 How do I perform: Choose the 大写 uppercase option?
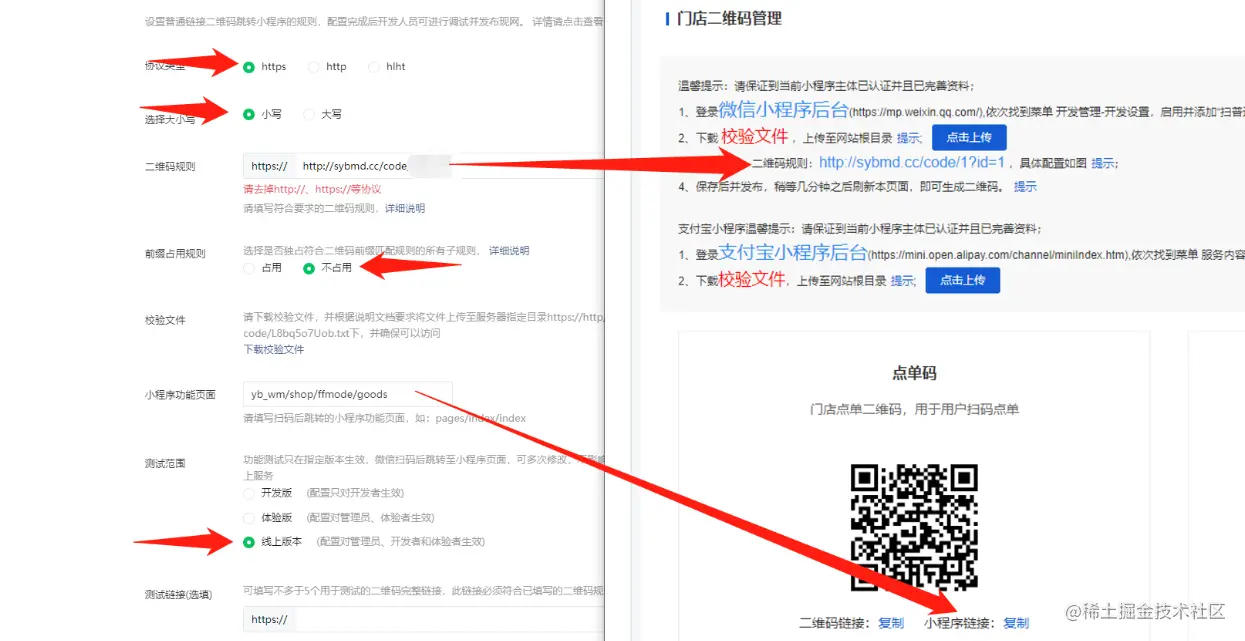pos(309,115)
